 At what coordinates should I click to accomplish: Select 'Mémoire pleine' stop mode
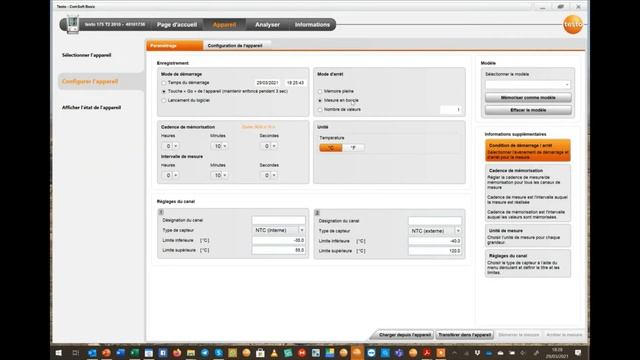coord(320,91)
